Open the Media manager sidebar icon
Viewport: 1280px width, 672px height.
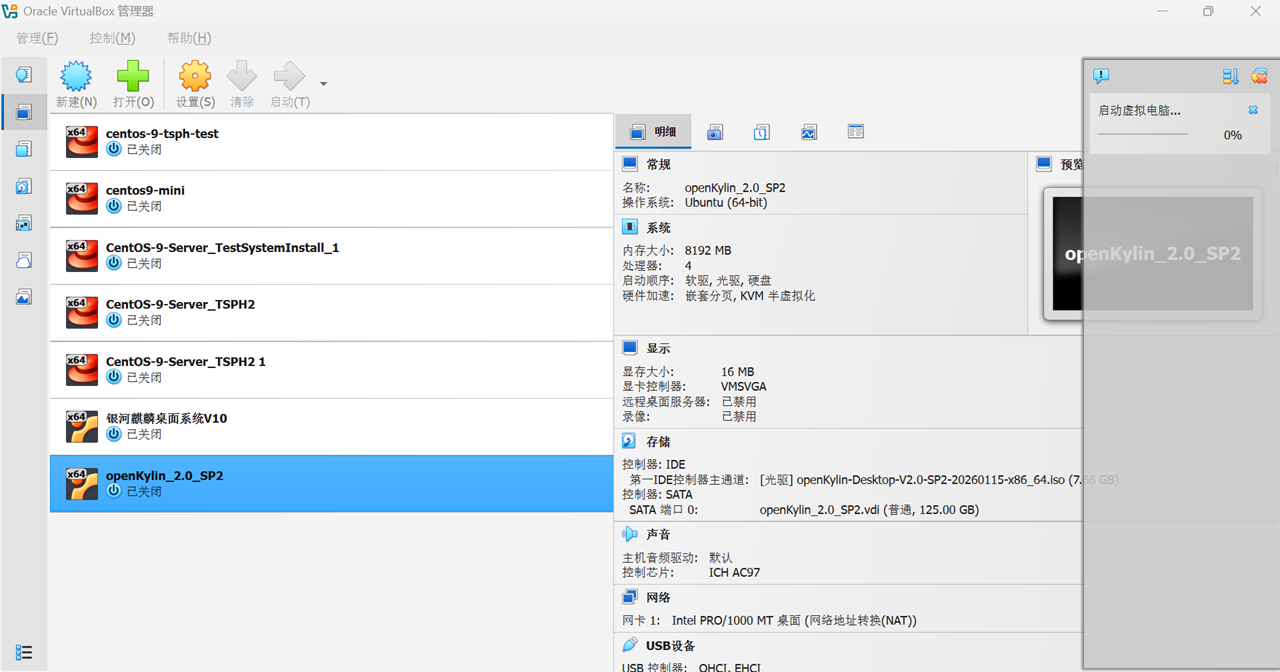pyautogui.click(x=24, y=186)
